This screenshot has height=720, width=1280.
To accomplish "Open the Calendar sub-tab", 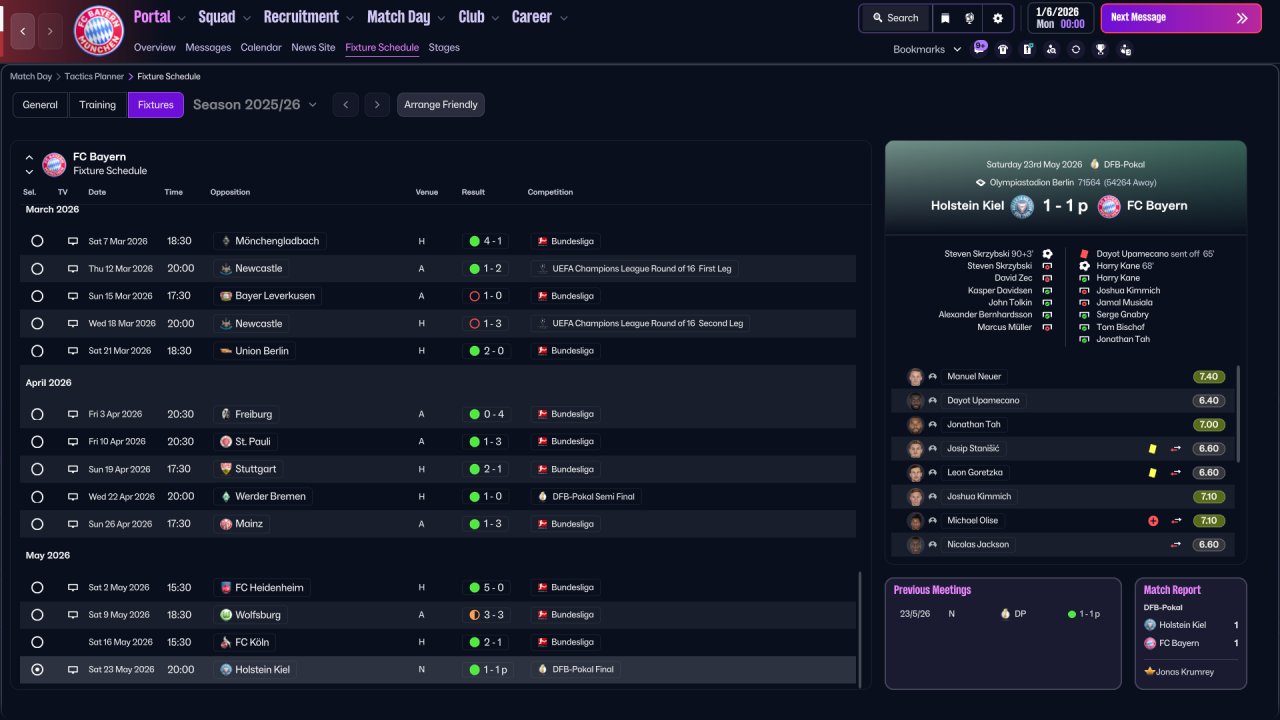I will point(261,47).
